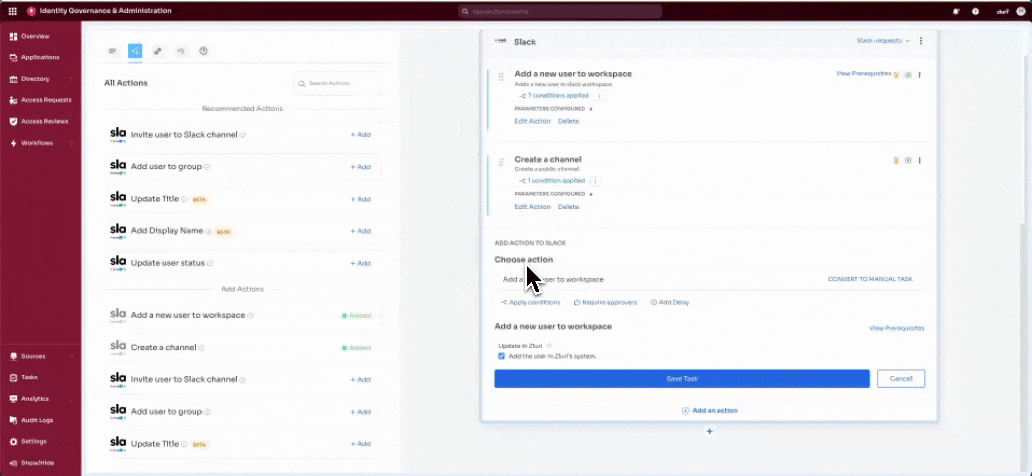Click Convert to Manual Task
The image size is (1032, 476).
click(x=870, y=279)
